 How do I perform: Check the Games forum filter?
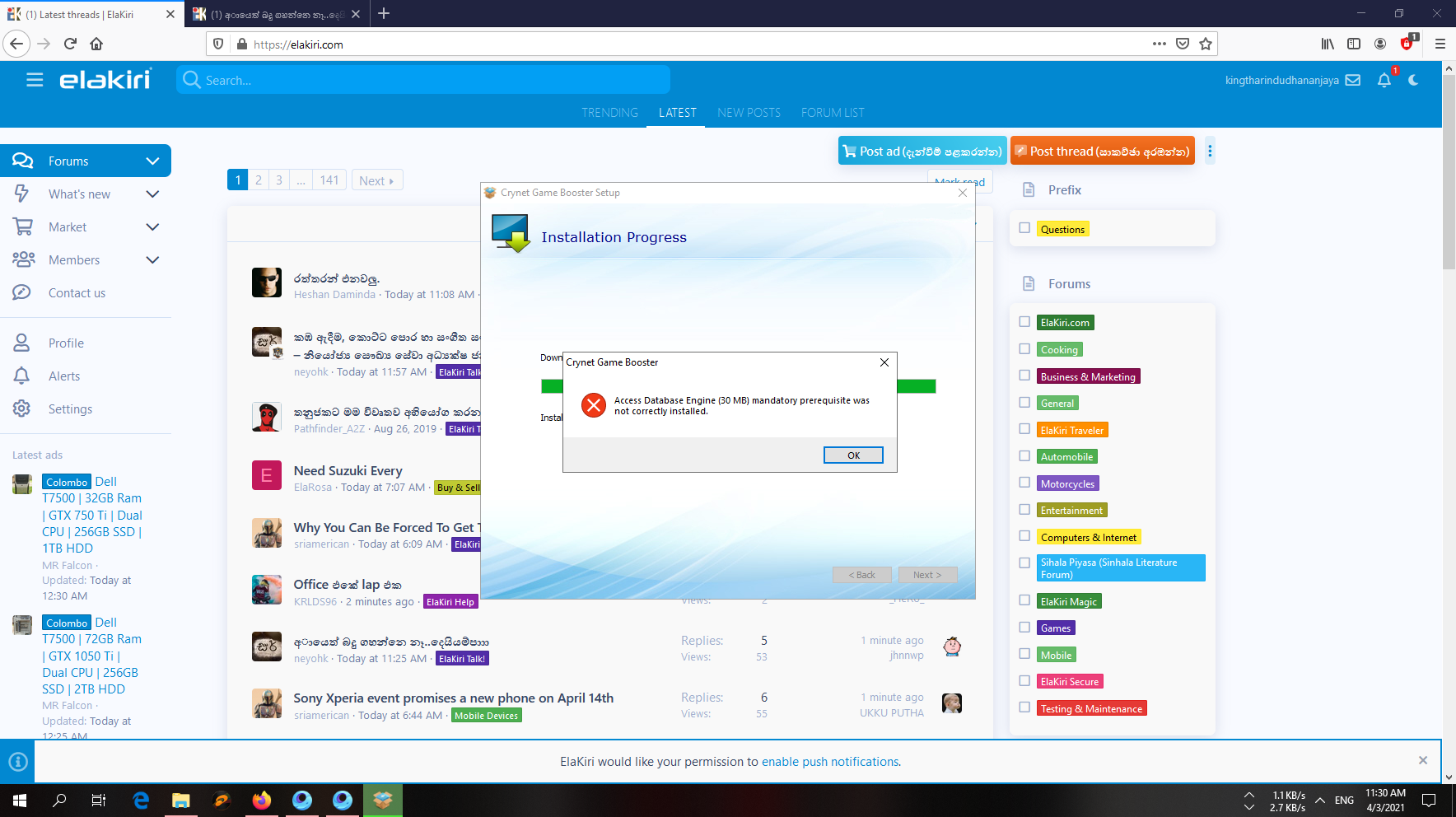point(1024,628)
